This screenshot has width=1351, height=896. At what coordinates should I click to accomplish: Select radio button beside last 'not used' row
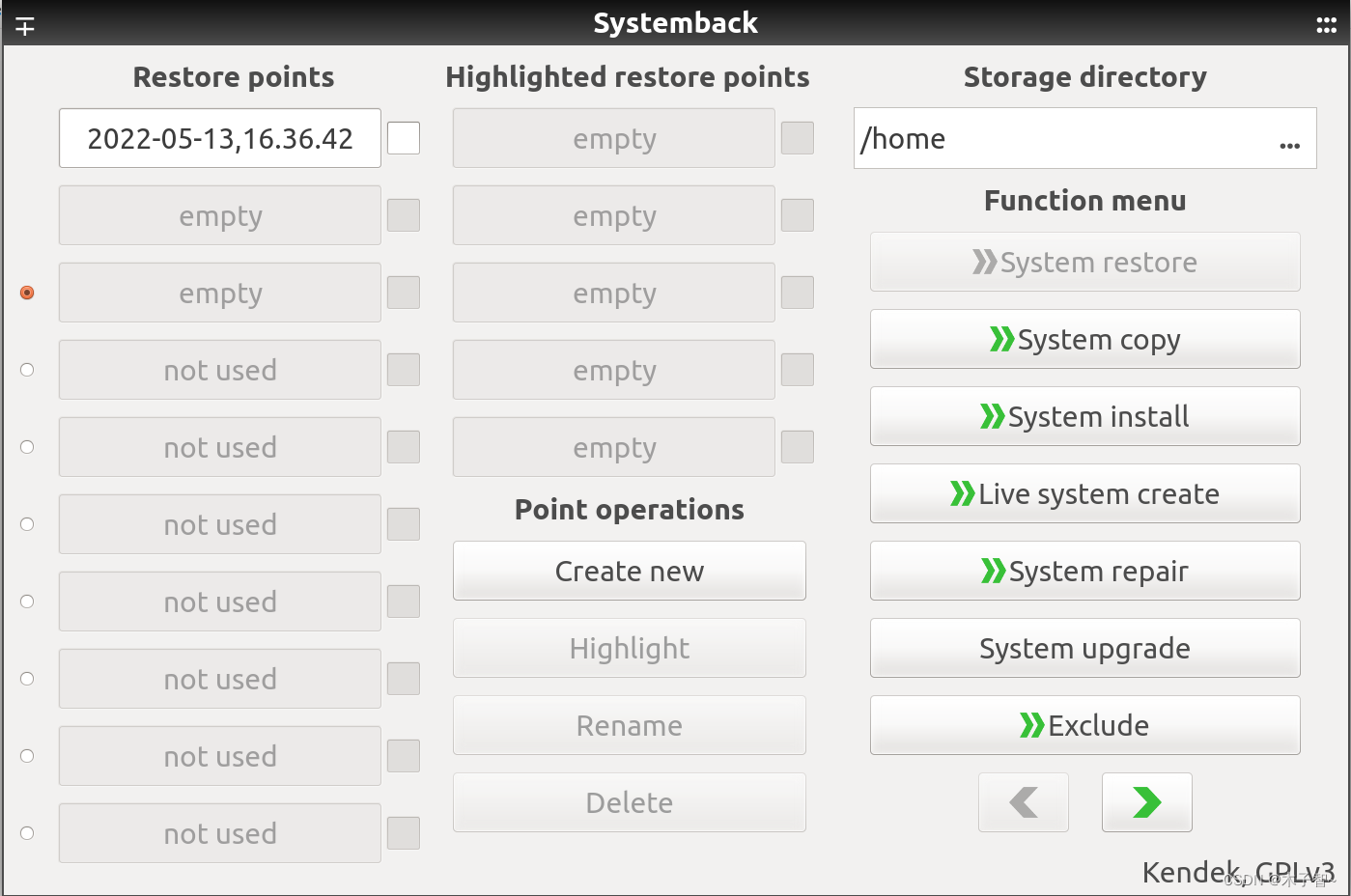pos(27,833)
